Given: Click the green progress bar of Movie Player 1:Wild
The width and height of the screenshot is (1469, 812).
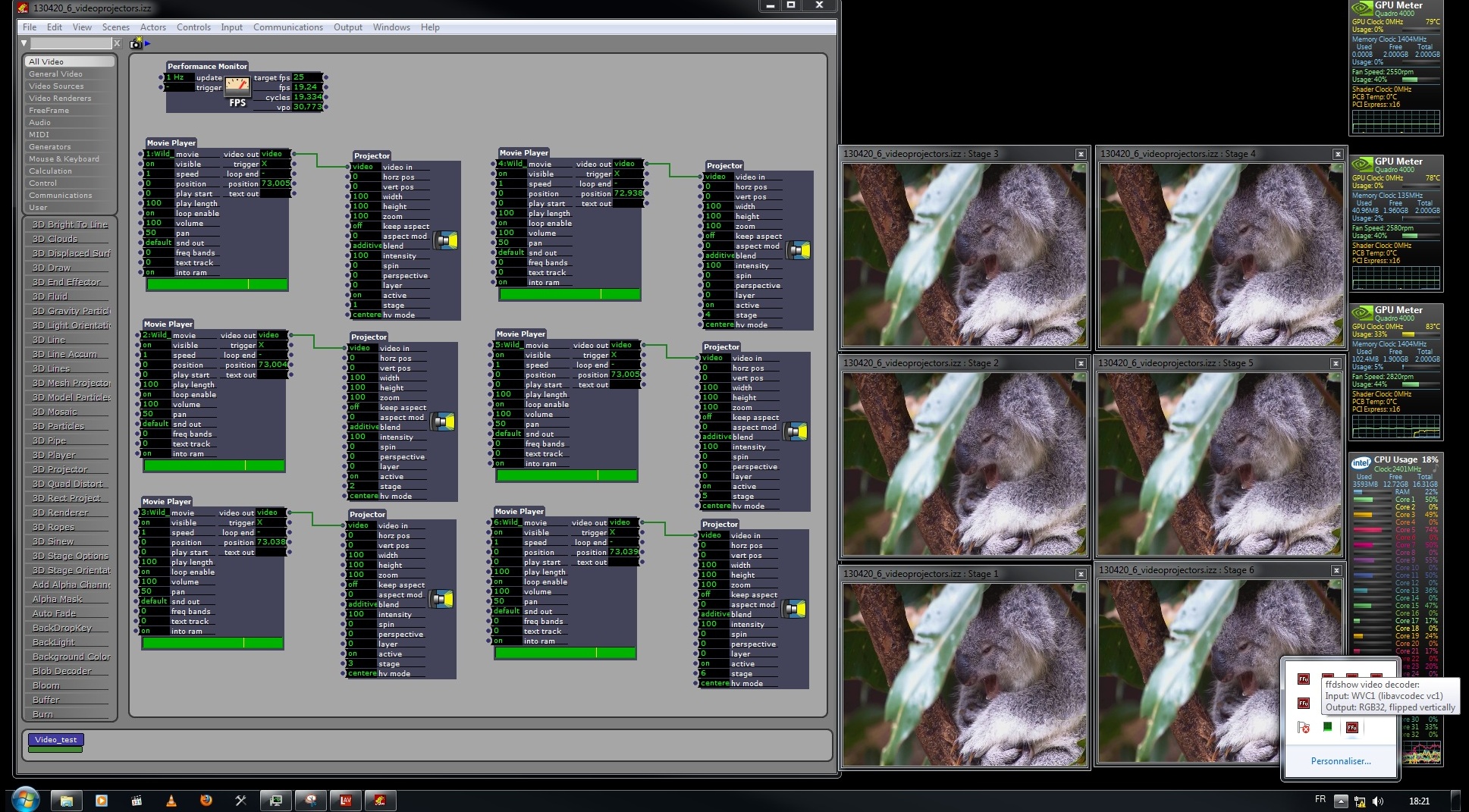Looking at the screenshot, I should [217, 284].
